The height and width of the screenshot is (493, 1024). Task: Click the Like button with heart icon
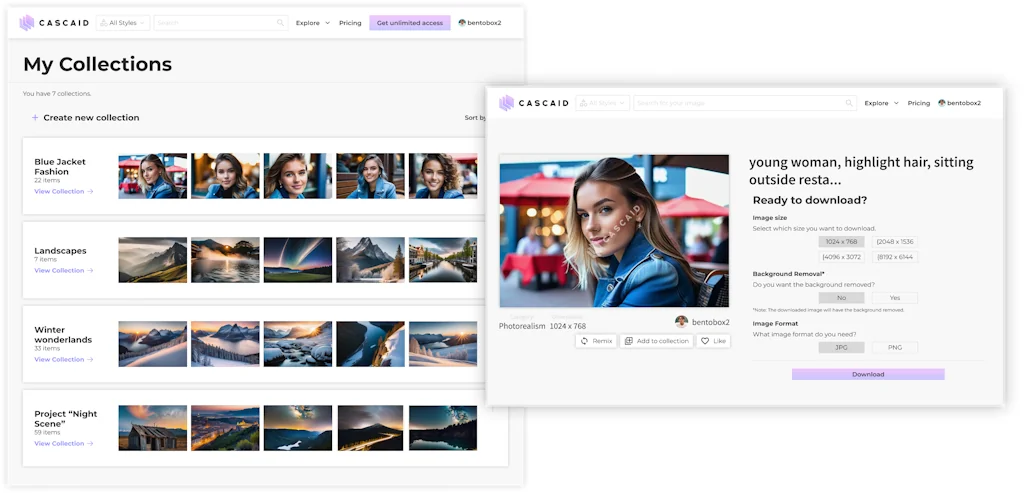pyautogui.click(x=713, y=341)
